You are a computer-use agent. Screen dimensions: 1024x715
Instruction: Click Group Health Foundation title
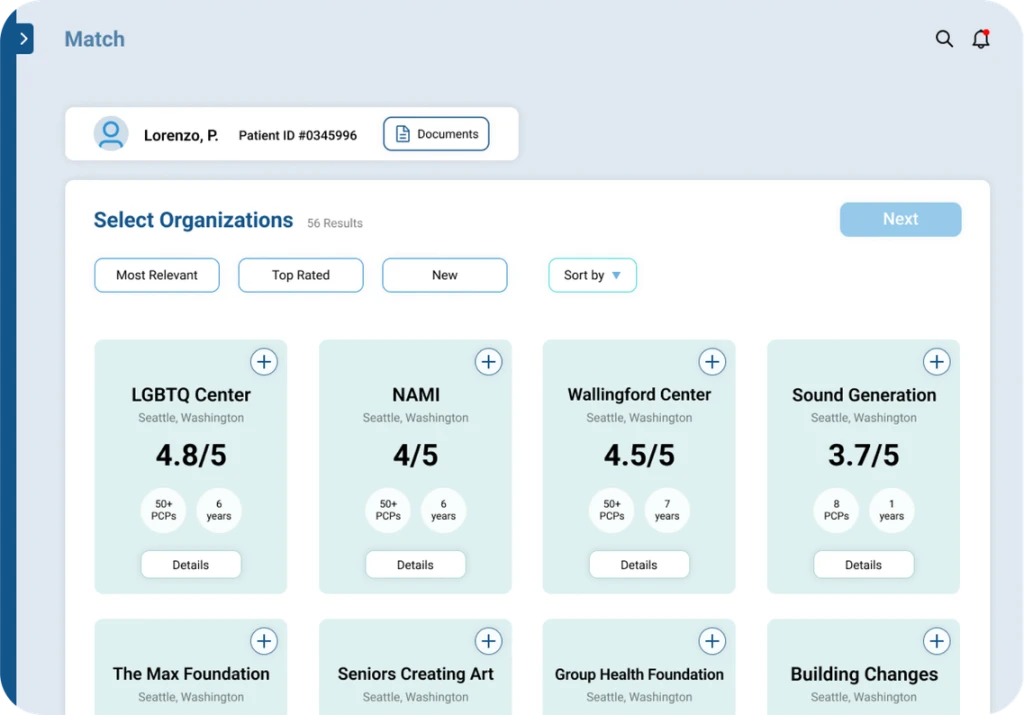[639, 674]
